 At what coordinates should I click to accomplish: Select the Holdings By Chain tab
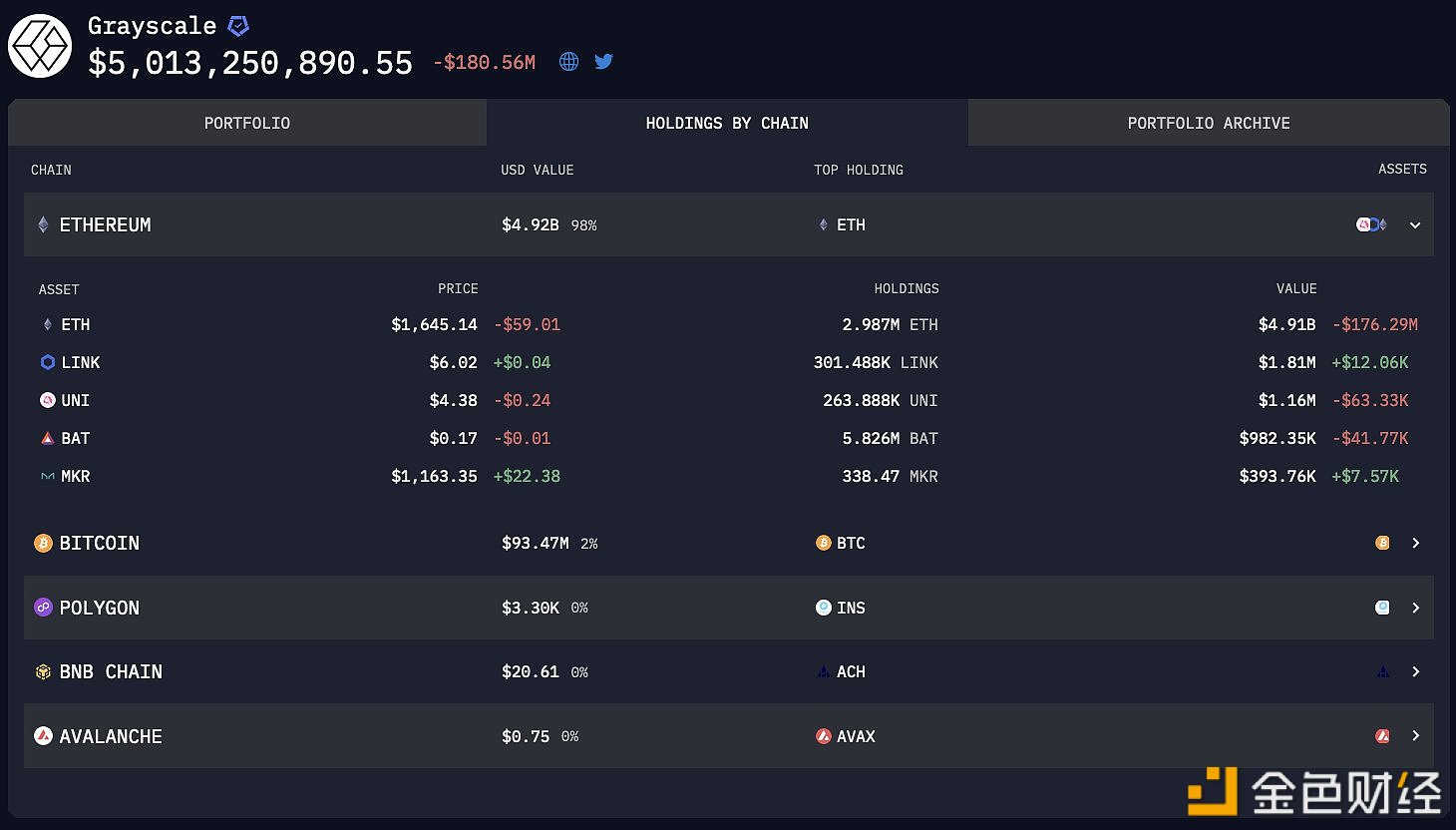tap(727, 123)
